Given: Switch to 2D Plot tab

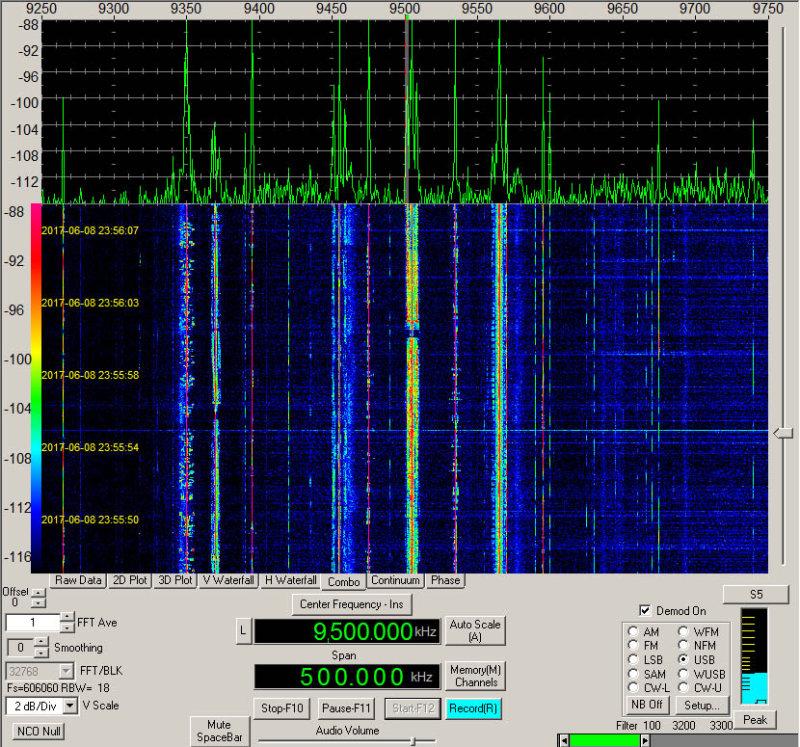Looking at the screenshot, I should tap(130, 580).
